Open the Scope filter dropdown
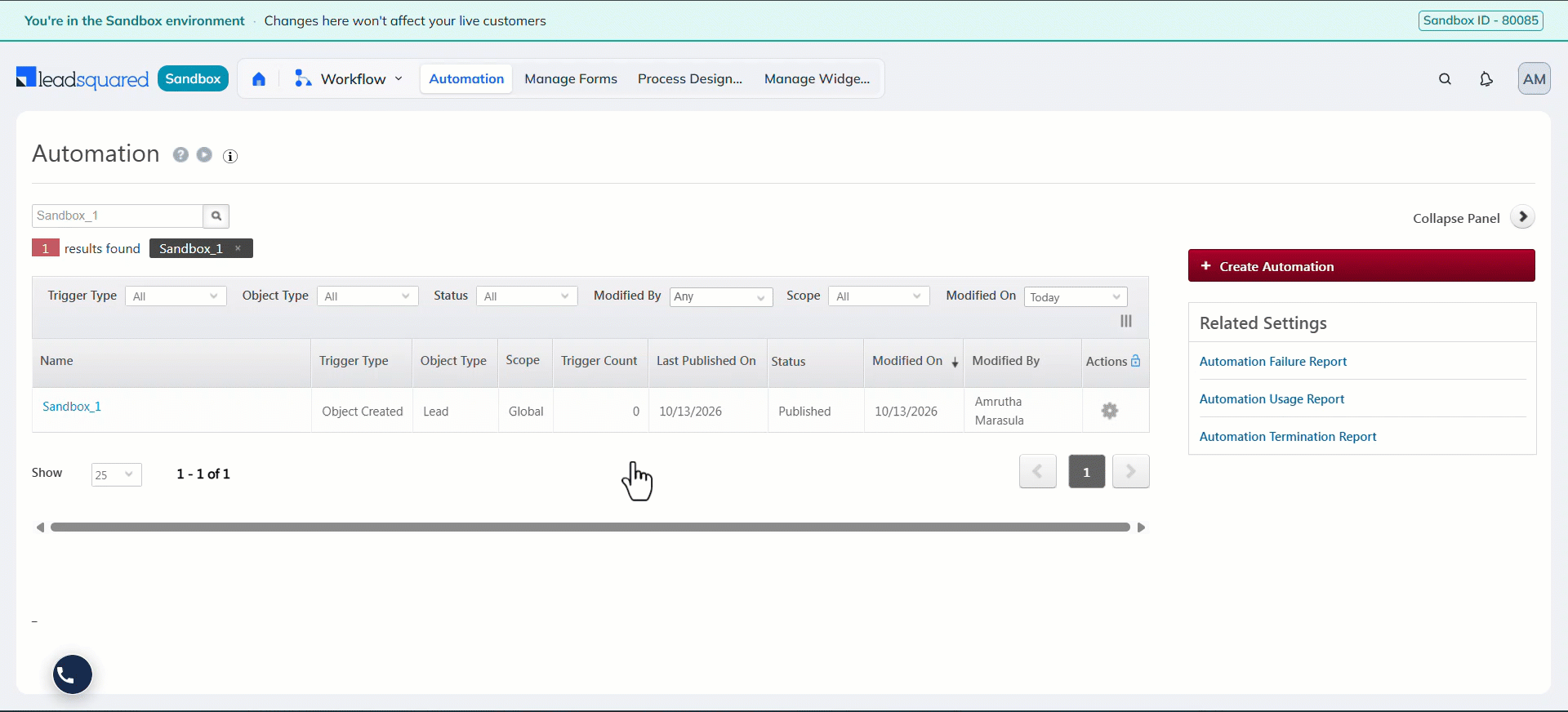The image size is (1568, 712). [x=879, y=296]
